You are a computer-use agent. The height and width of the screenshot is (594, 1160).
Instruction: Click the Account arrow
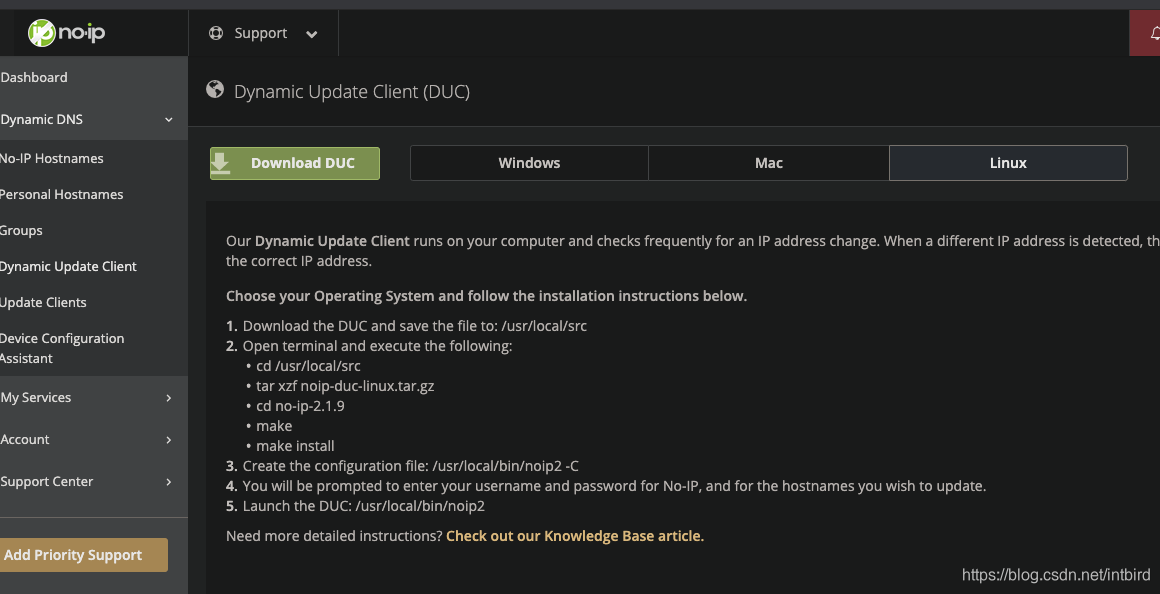click(x=169, y=440)
